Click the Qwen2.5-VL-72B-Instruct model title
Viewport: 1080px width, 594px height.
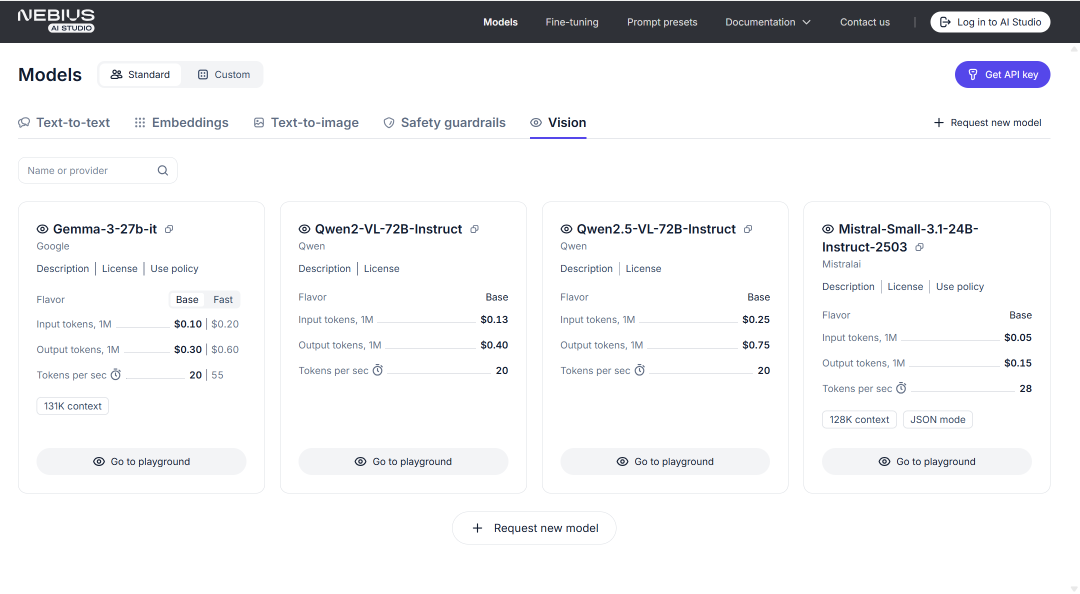[x=656, y=229]
